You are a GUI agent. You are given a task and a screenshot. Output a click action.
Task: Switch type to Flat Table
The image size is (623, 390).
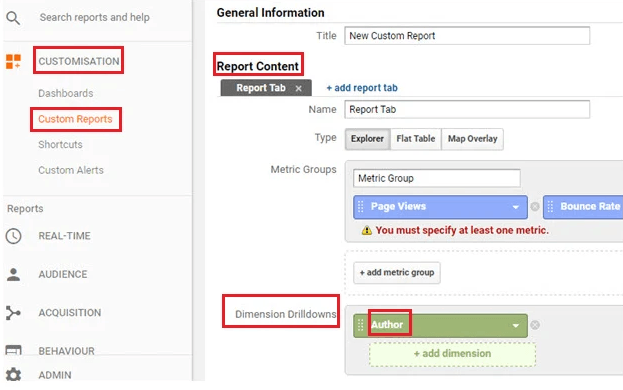416,139
